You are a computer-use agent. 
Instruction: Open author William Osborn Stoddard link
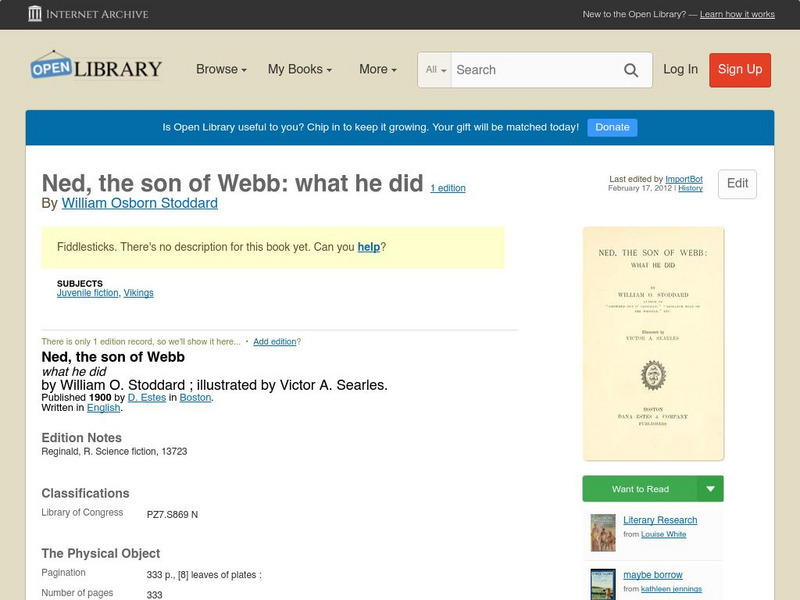[139, 203]
